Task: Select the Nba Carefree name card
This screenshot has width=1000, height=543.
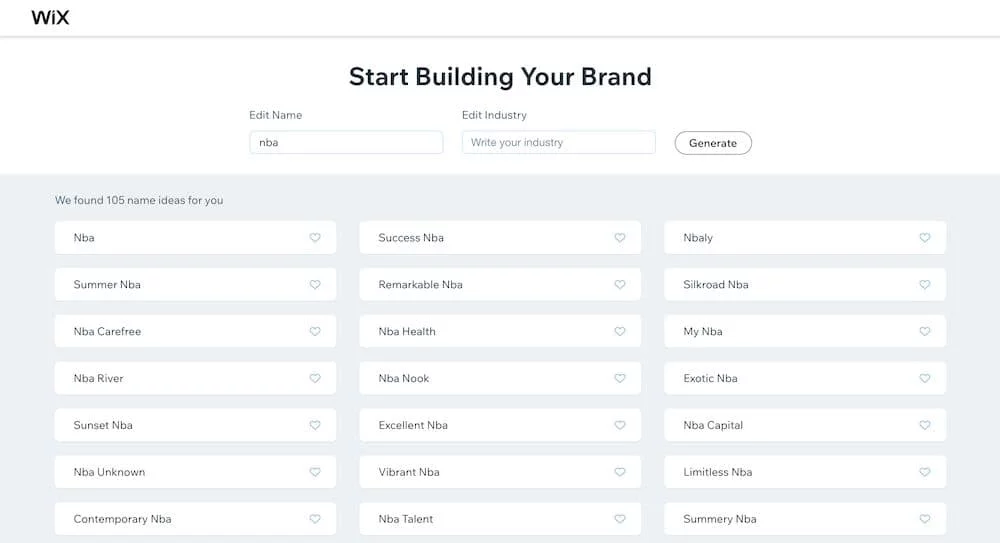Action: click(195, 331)
